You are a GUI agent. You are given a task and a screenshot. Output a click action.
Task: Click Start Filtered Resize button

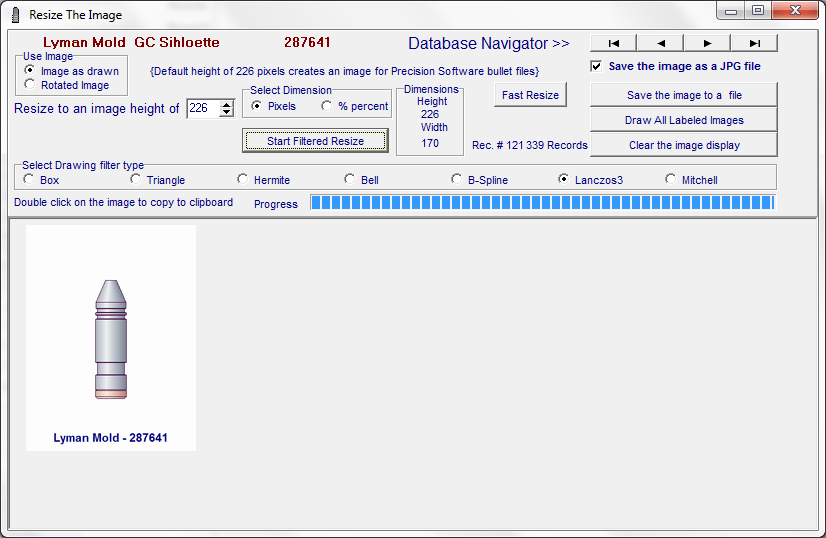[x=315, y=141]
